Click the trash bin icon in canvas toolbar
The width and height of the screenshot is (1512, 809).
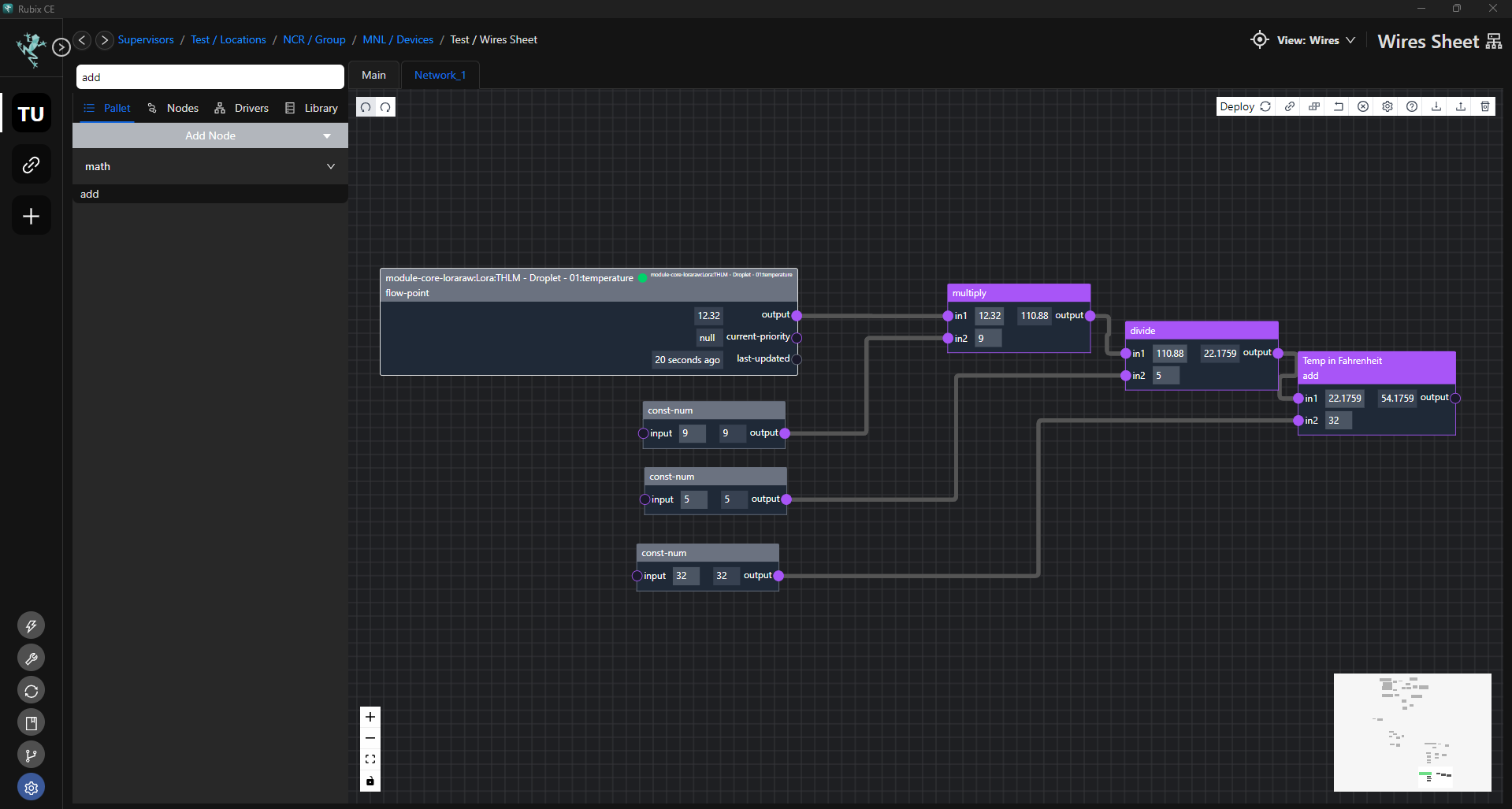pyautogui.click(x=1485, y=106)
